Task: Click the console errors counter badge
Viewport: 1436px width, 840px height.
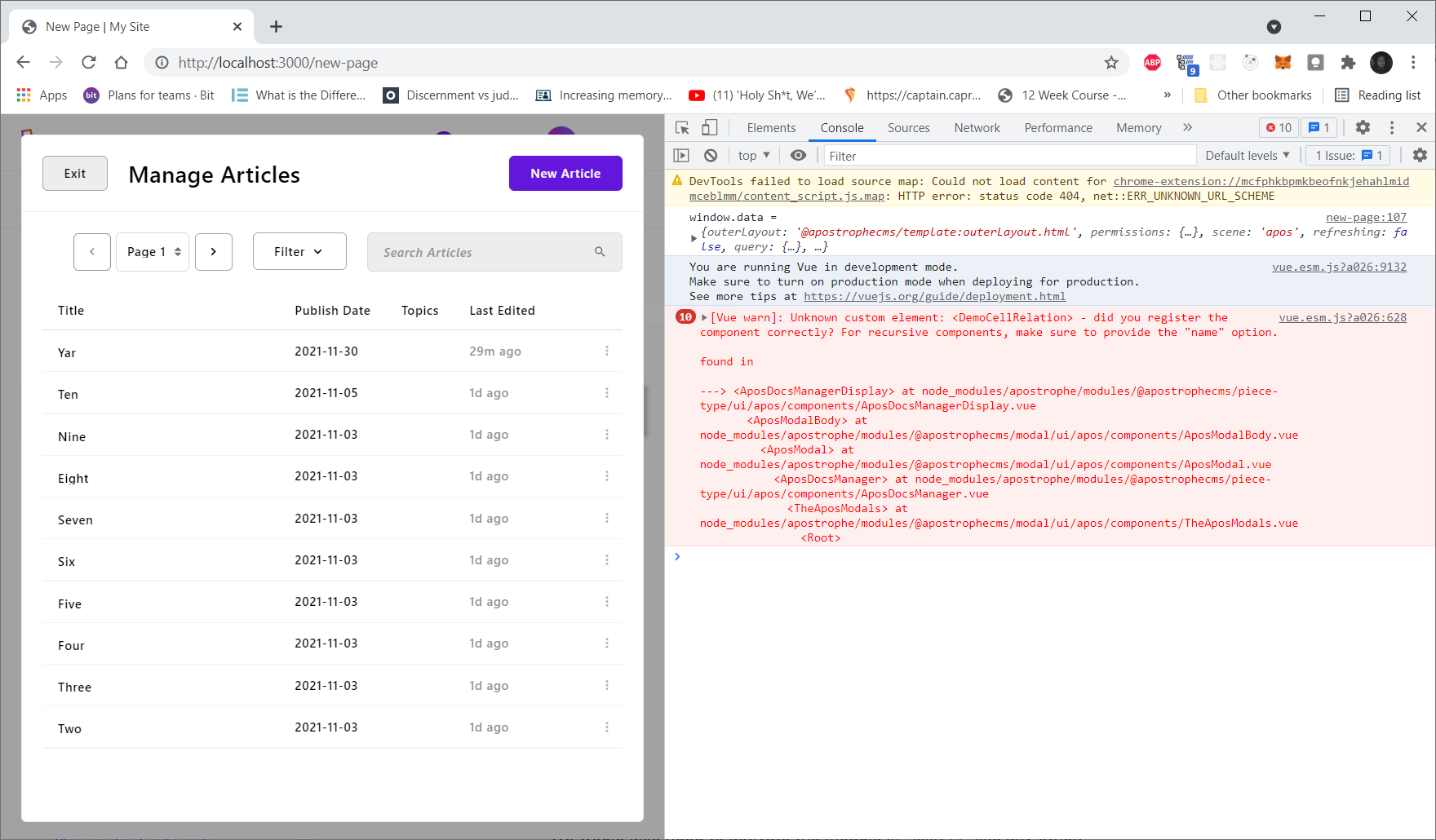Action: 1279,127
